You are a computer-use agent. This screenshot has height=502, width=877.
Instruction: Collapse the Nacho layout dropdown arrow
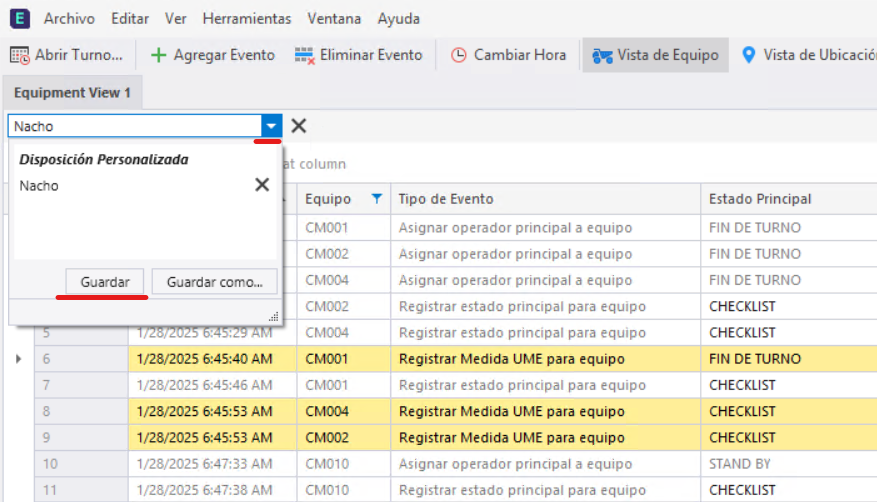pyautogui.click(x=271, y=126)
